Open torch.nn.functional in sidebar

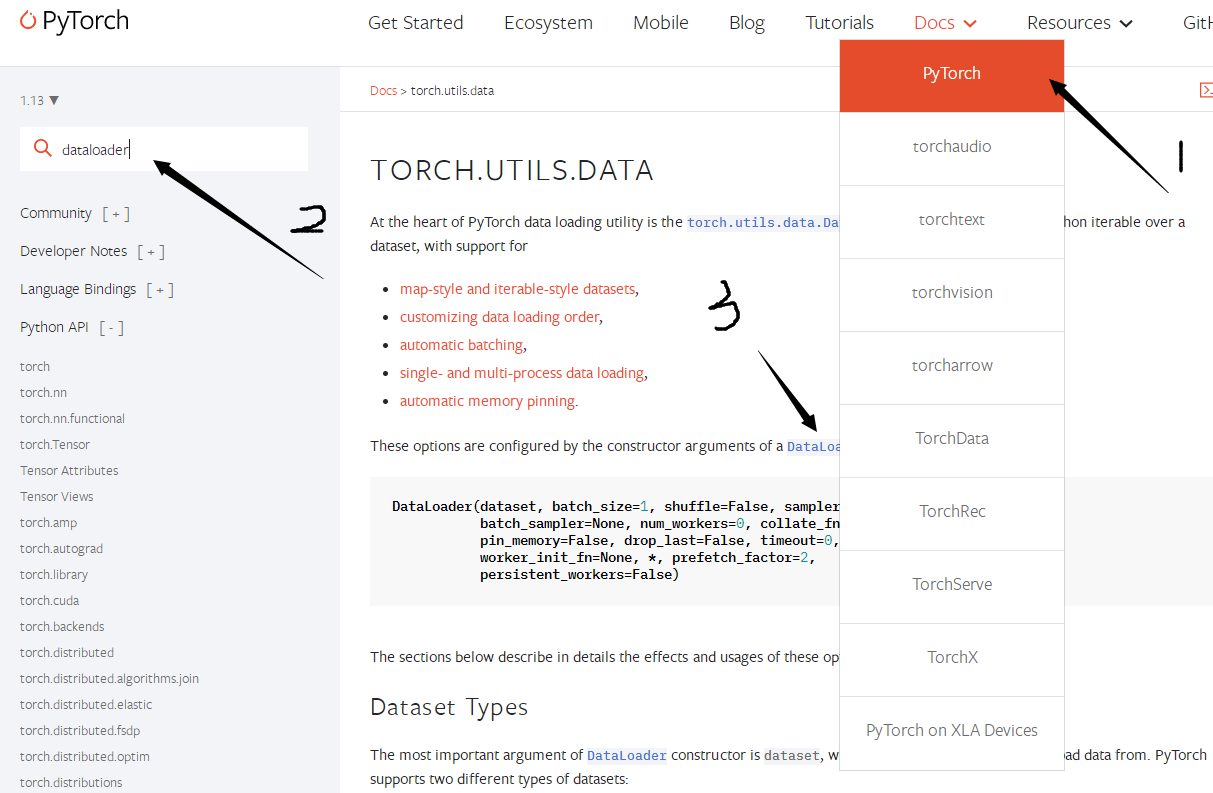coord(72,419)
